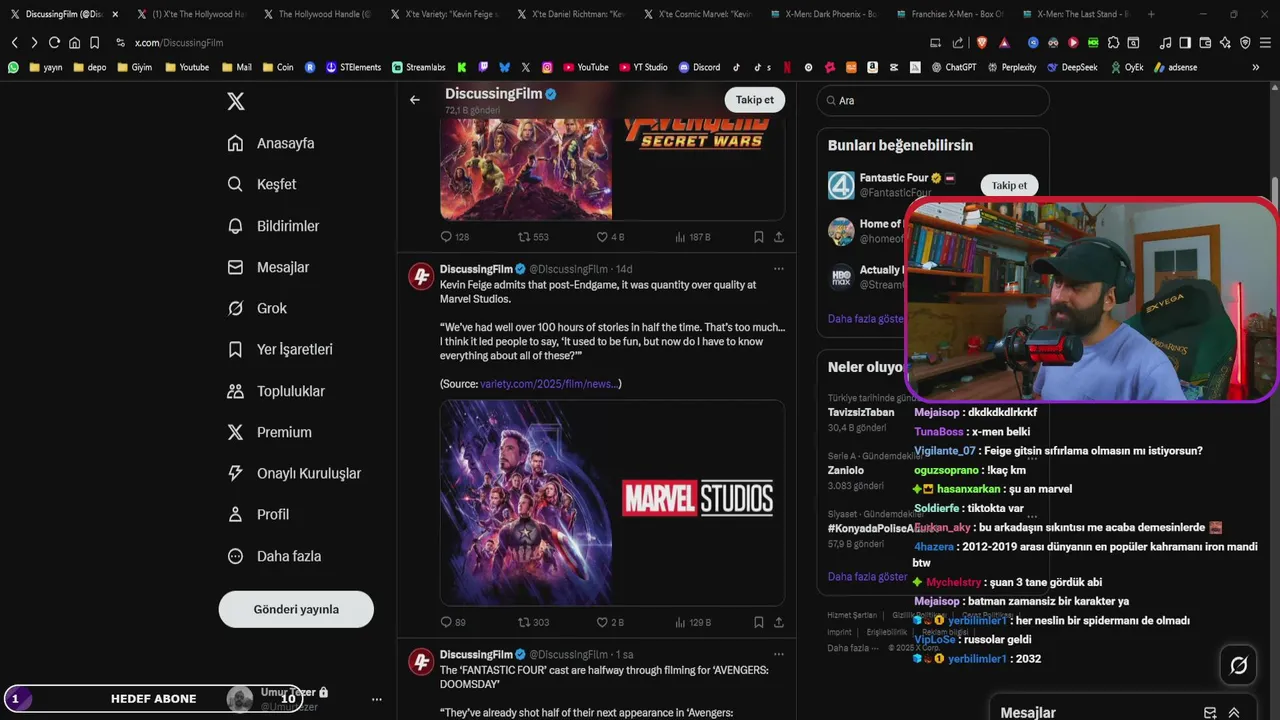Open the Marvel Studios post image

612,503
